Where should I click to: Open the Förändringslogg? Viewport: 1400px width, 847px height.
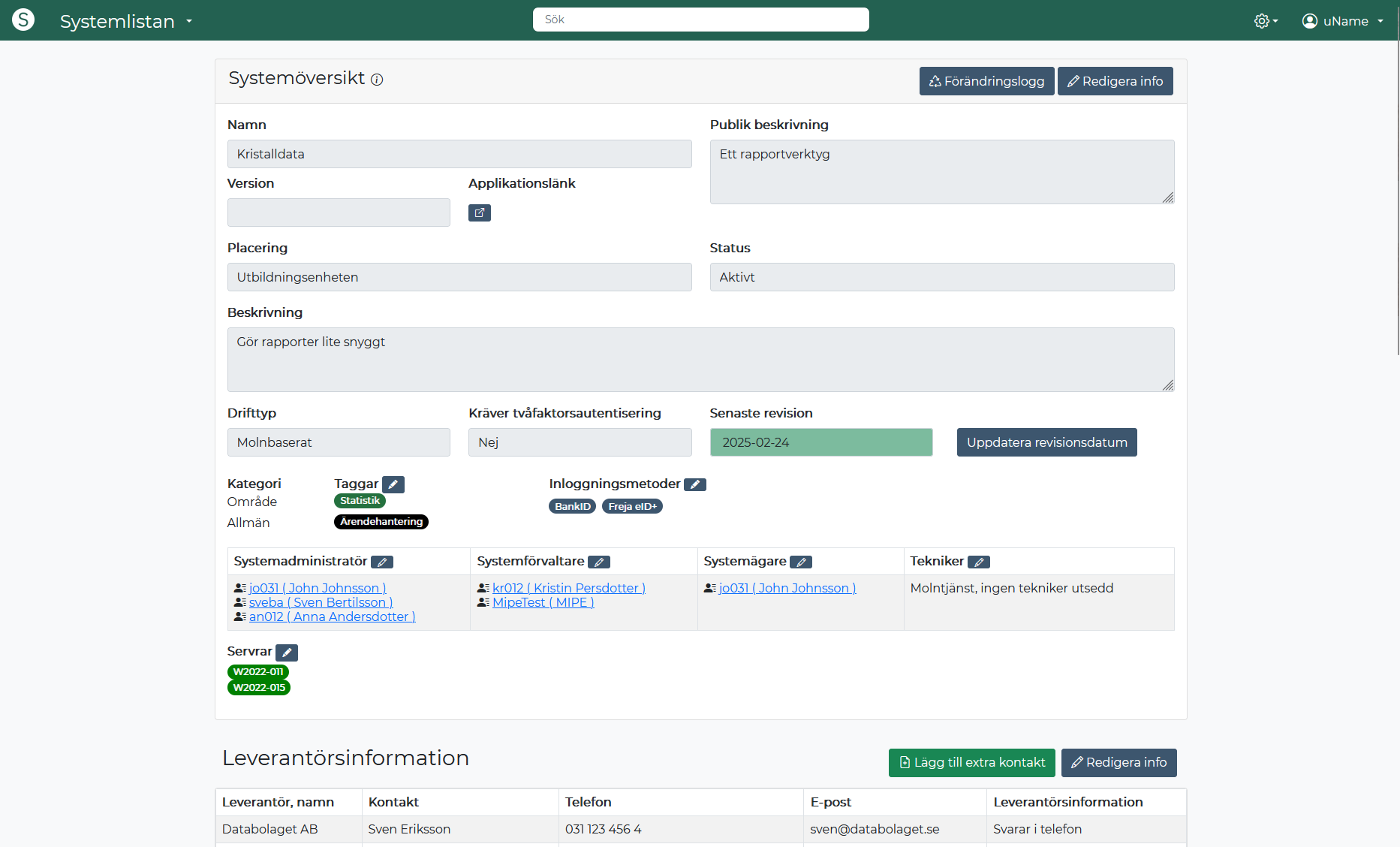click(x=986, y=81)
